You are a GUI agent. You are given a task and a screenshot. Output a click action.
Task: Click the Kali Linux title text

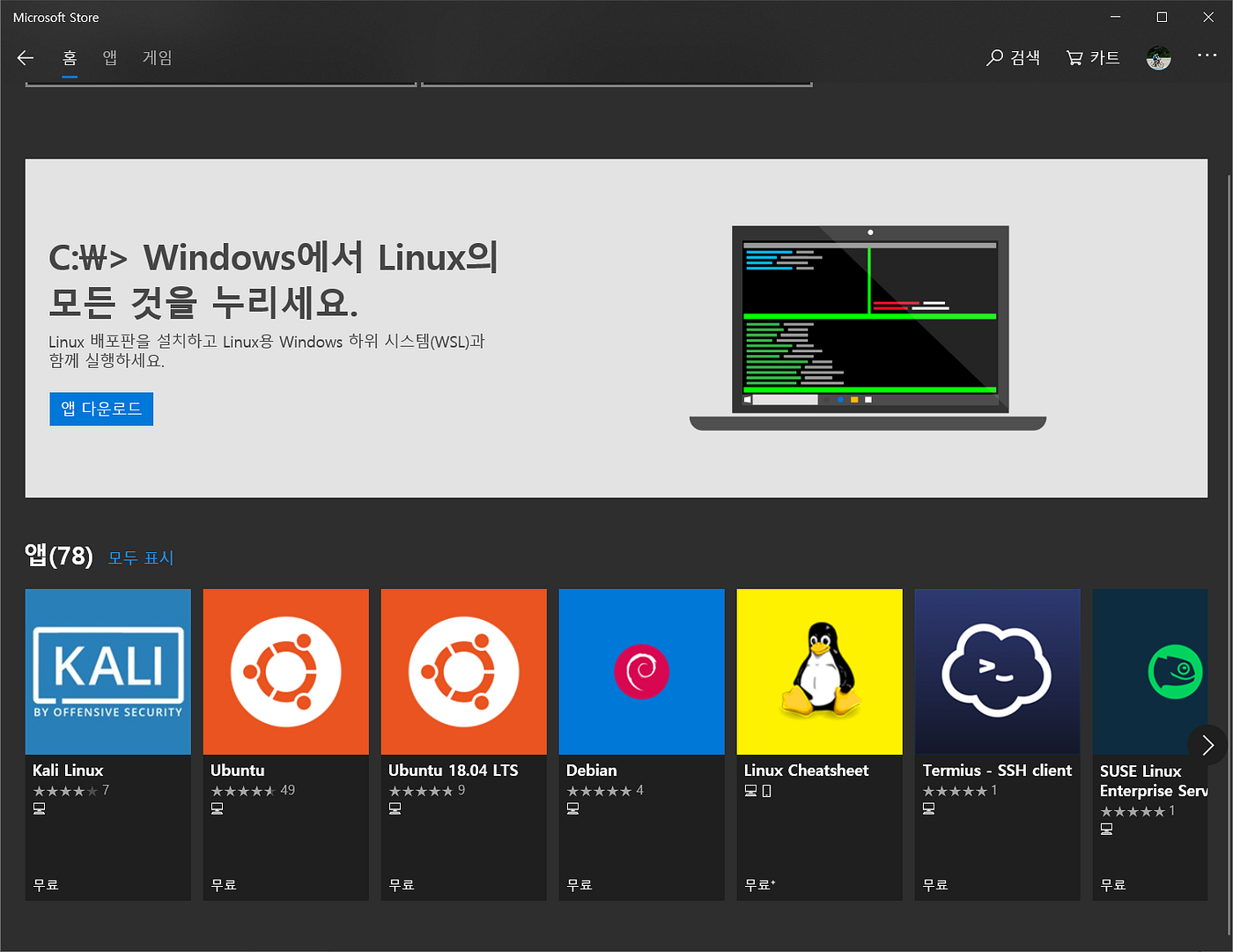68,771
